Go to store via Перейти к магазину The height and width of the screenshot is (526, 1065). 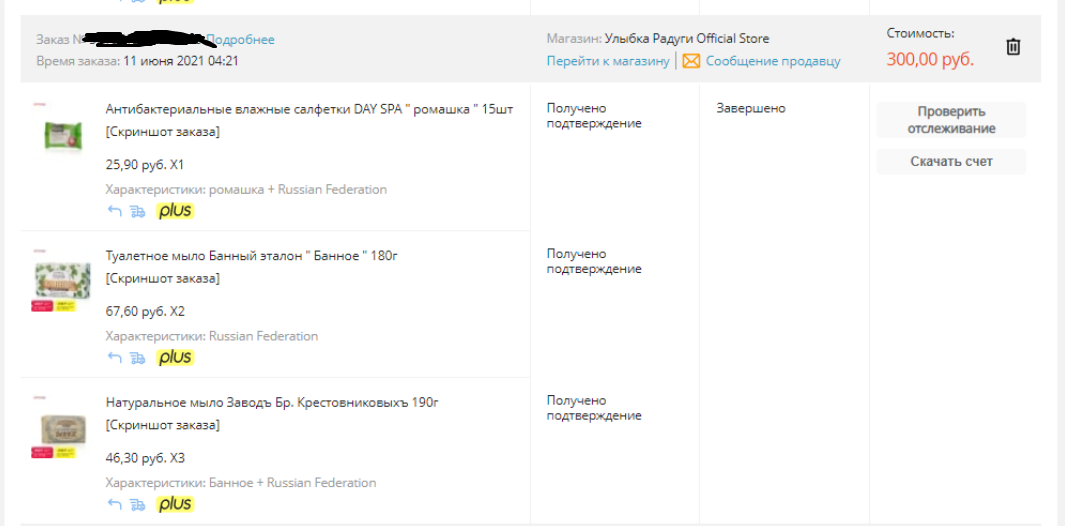click(x=609, y=61)
